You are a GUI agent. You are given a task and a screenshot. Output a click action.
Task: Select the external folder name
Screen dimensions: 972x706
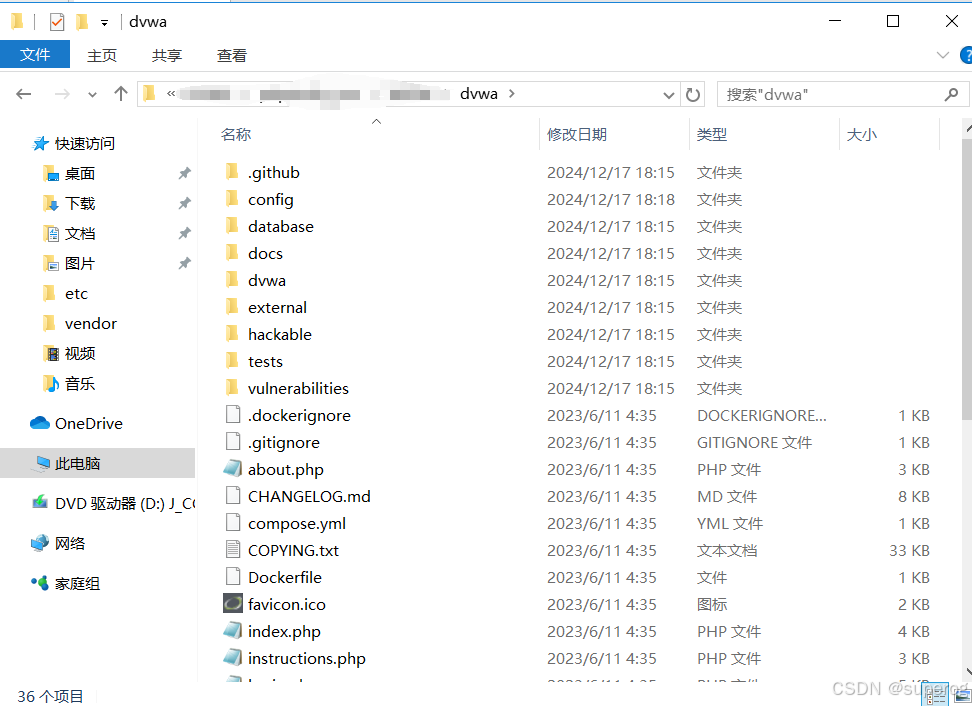277,307
